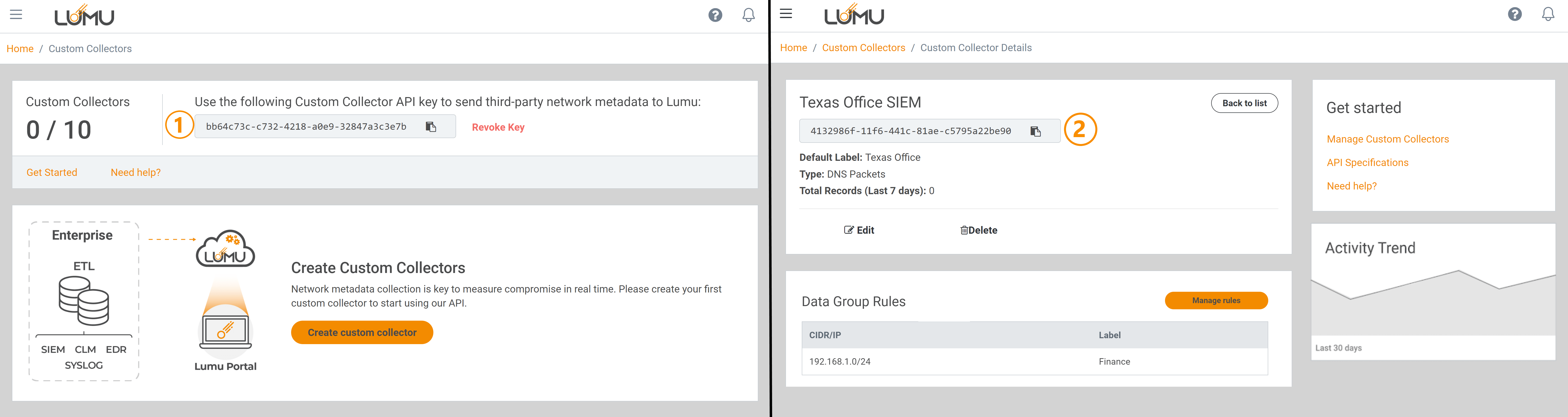The image size is (1568, 417).
Task: Create a custom collector
Action: pyautogui.click(x=362, y=332)
